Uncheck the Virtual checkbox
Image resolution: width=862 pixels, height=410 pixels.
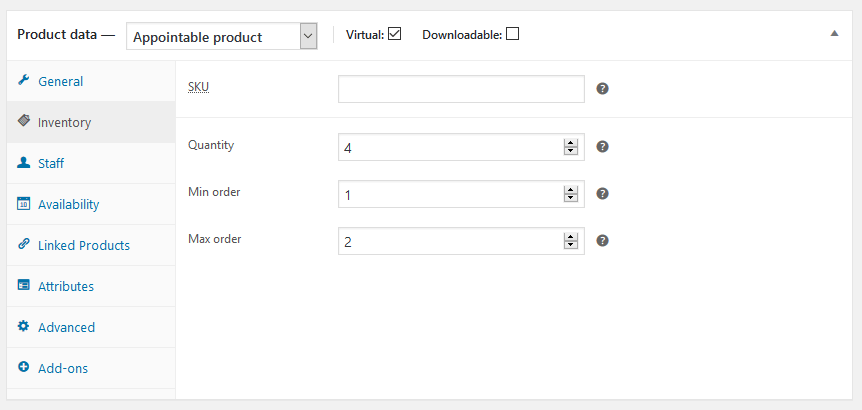tap(394, 34)
